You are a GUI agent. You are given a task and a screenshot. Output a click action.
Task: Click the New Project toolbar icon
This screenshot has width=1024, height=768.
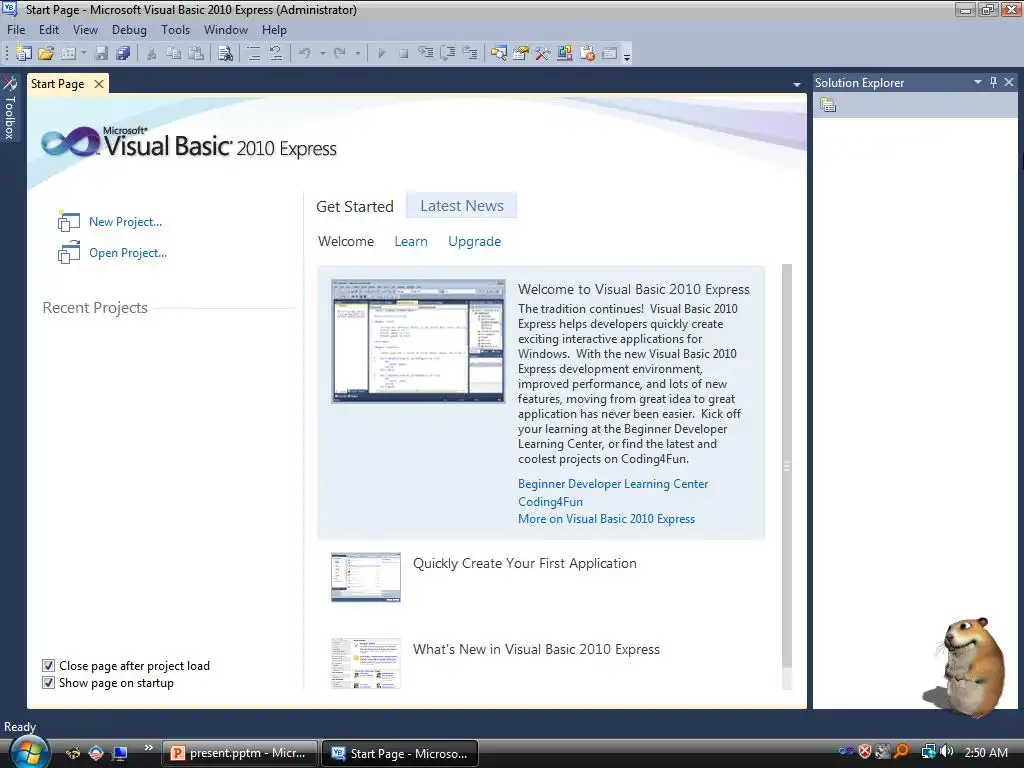[24, 54]
